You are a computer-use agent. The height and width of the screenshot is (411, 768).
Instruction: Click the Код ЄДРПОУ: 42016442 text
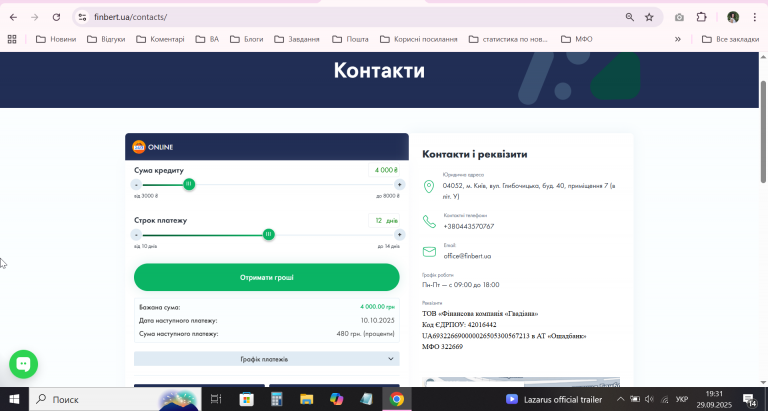(x=459, y=325)
